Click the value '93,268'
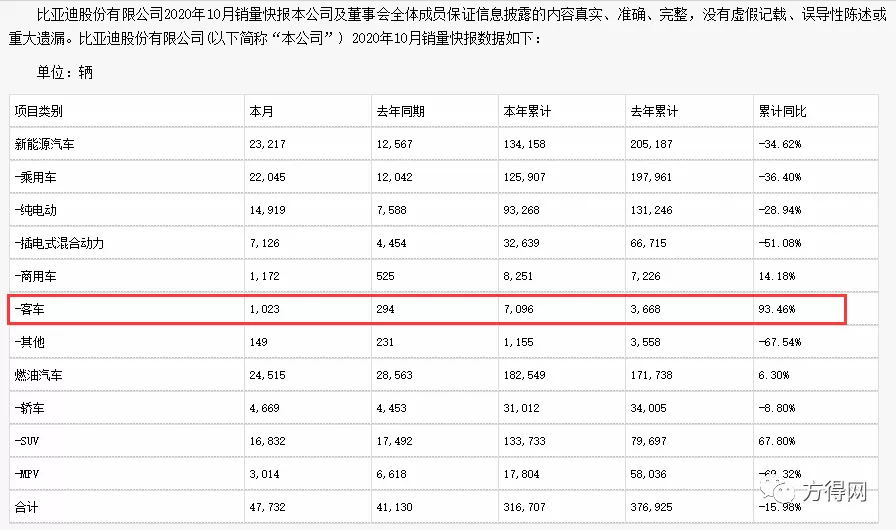This screenshot has width=896, height=530. pos(521,210)
